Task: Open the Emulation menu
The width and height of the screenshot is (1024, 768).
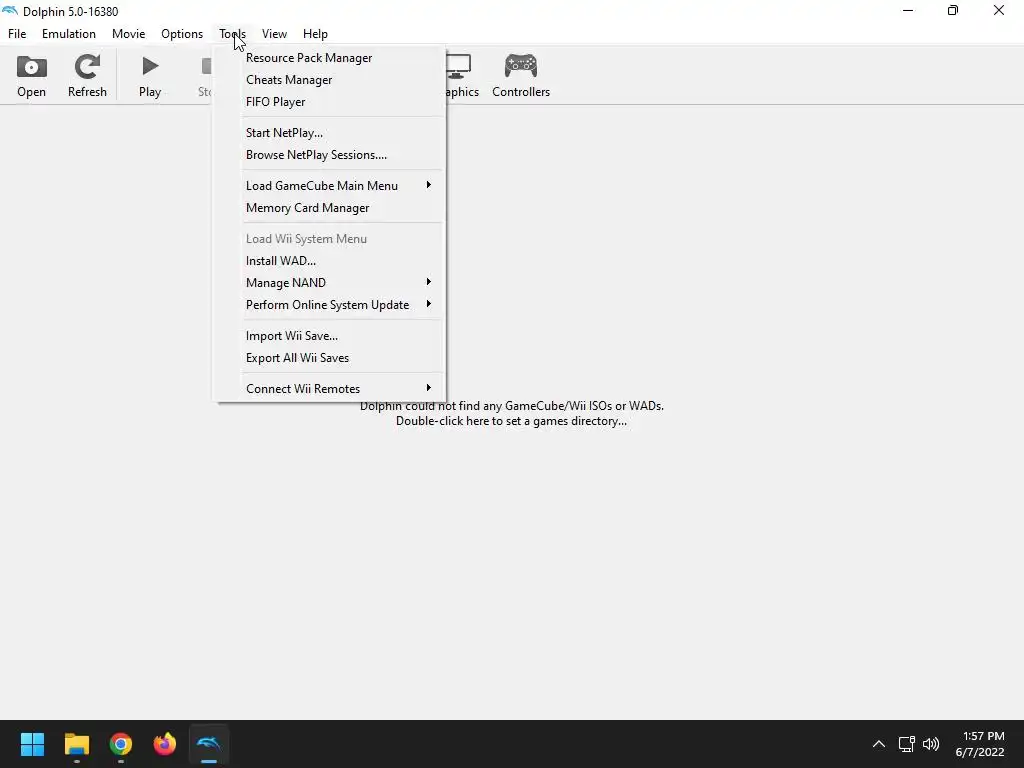Action: (x=69, y=34)
